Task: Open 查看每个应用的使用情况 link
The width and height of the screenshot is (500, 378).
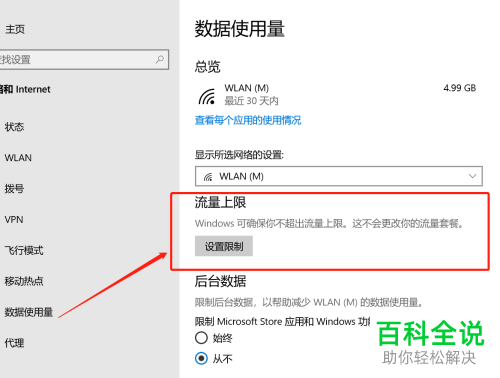Action: pyautogui.click(x=248, y=120)
